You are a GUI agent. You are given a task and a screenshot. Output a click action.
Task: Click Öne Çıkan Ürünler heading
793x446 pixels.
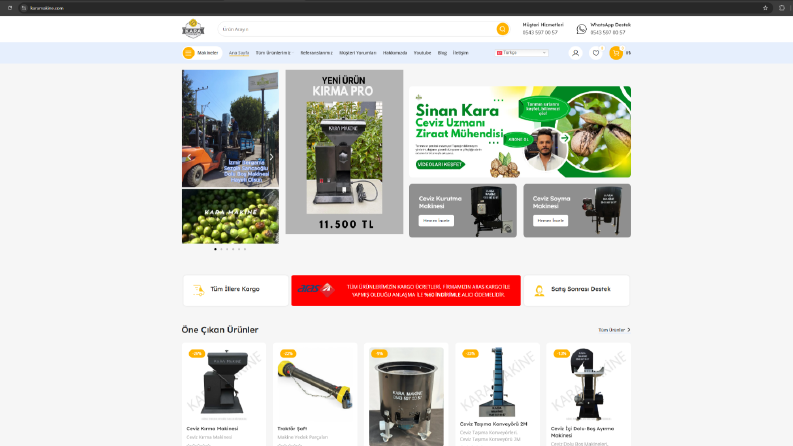coord(220,330)
